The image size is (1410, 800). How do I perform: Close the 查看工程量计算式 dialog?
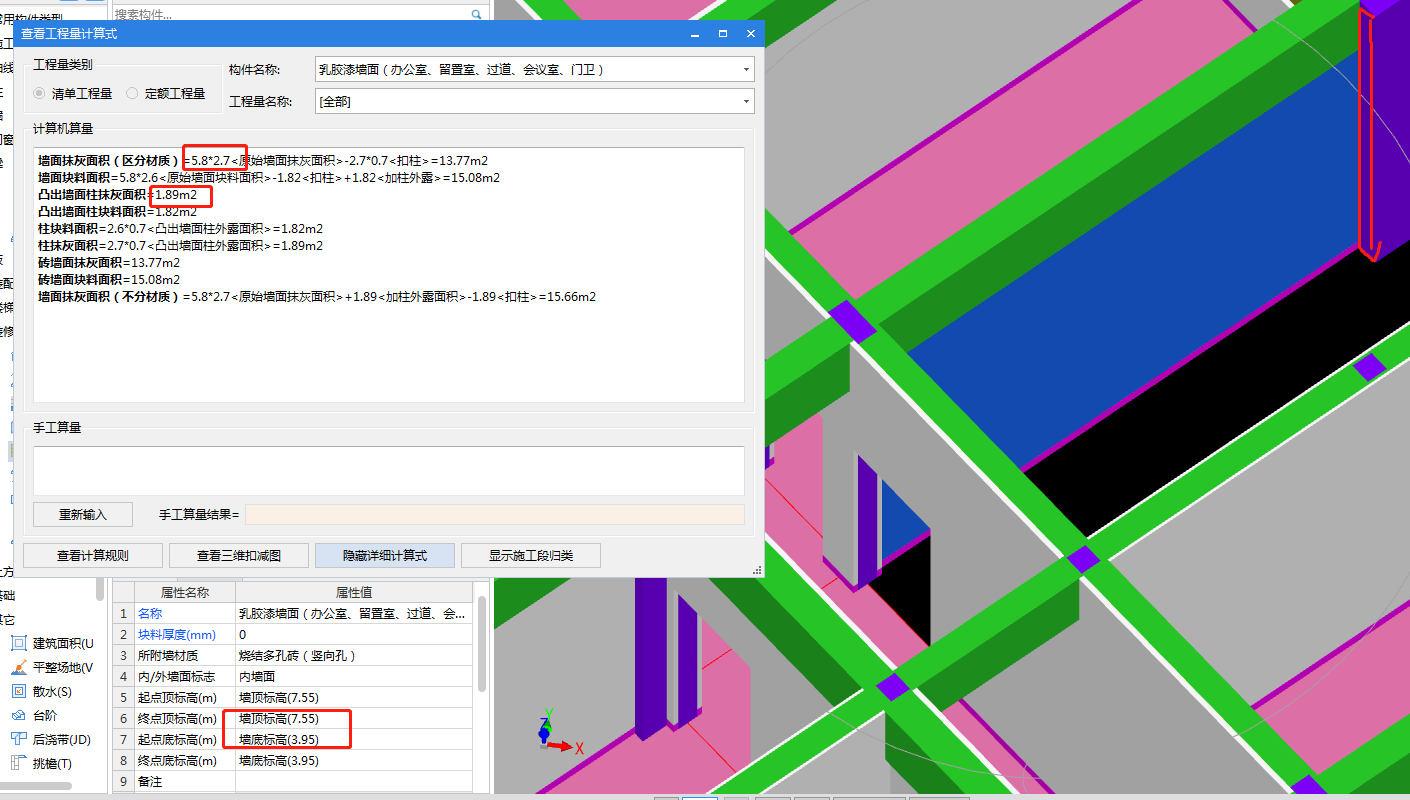(x=750, y=33)
